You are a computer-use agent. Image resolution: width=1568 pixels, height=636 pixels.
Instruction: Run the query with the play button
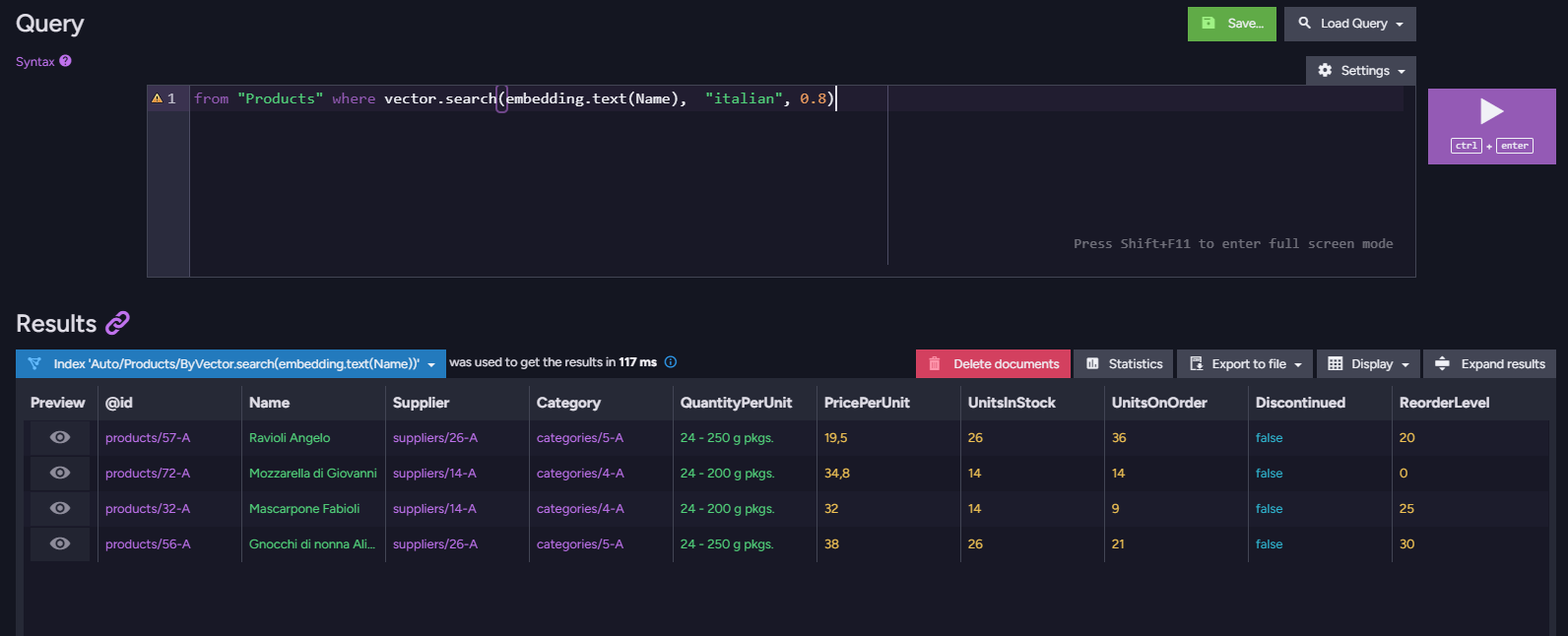coord(1491,126)
